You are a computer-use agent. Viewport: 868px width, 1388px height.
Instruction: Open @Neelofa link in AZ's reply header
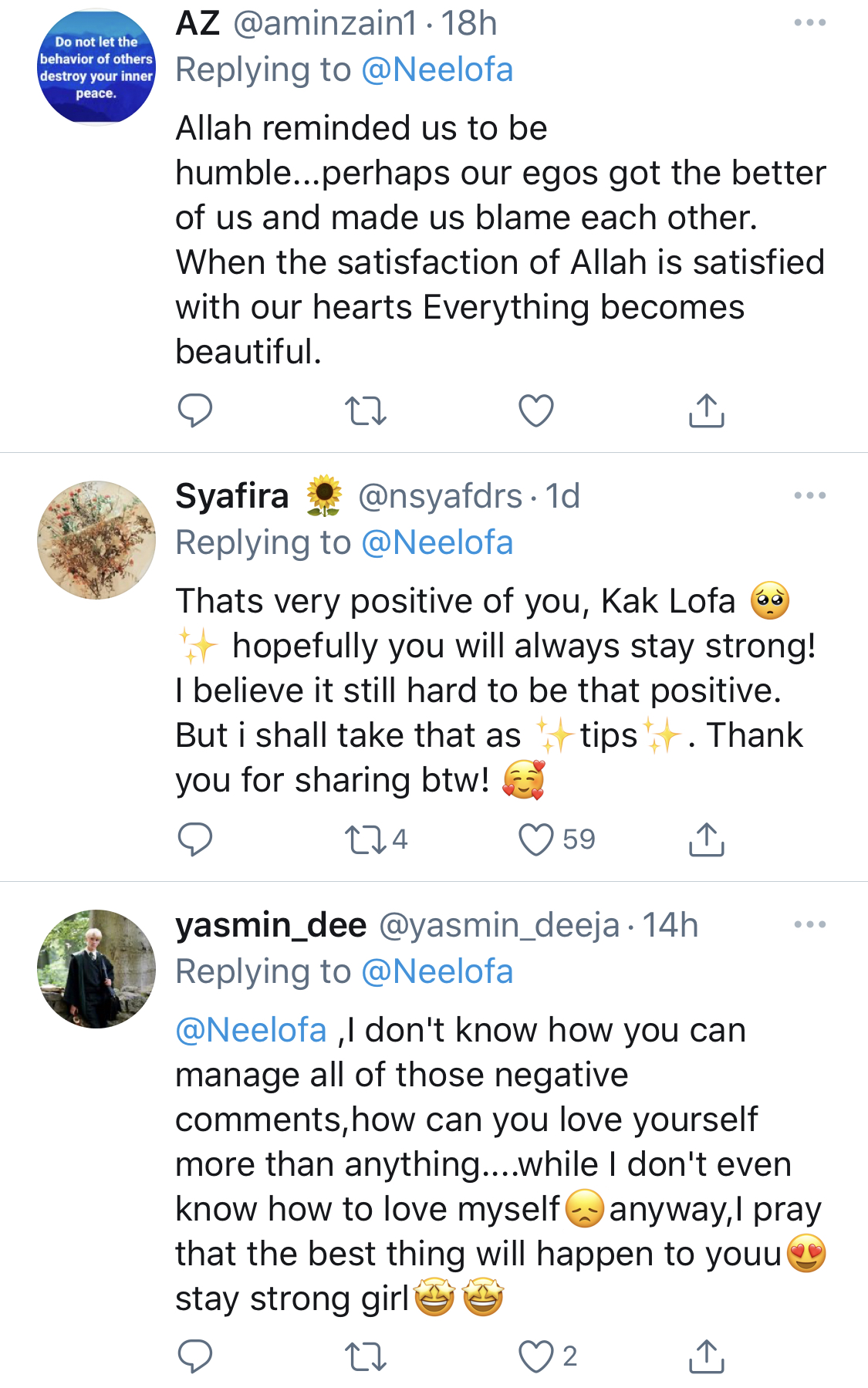click(x=437, y=70)
